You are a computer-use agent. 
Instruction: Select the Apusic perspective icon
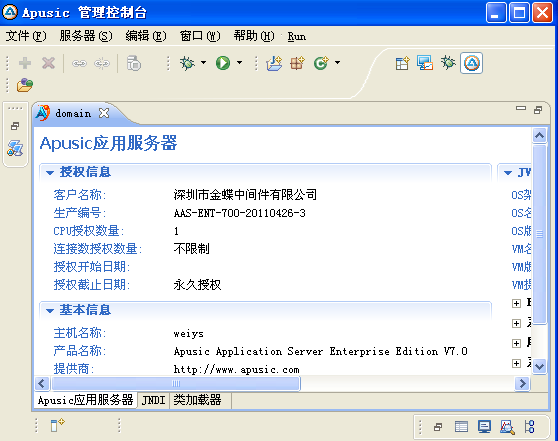click(x=472, y=63)
